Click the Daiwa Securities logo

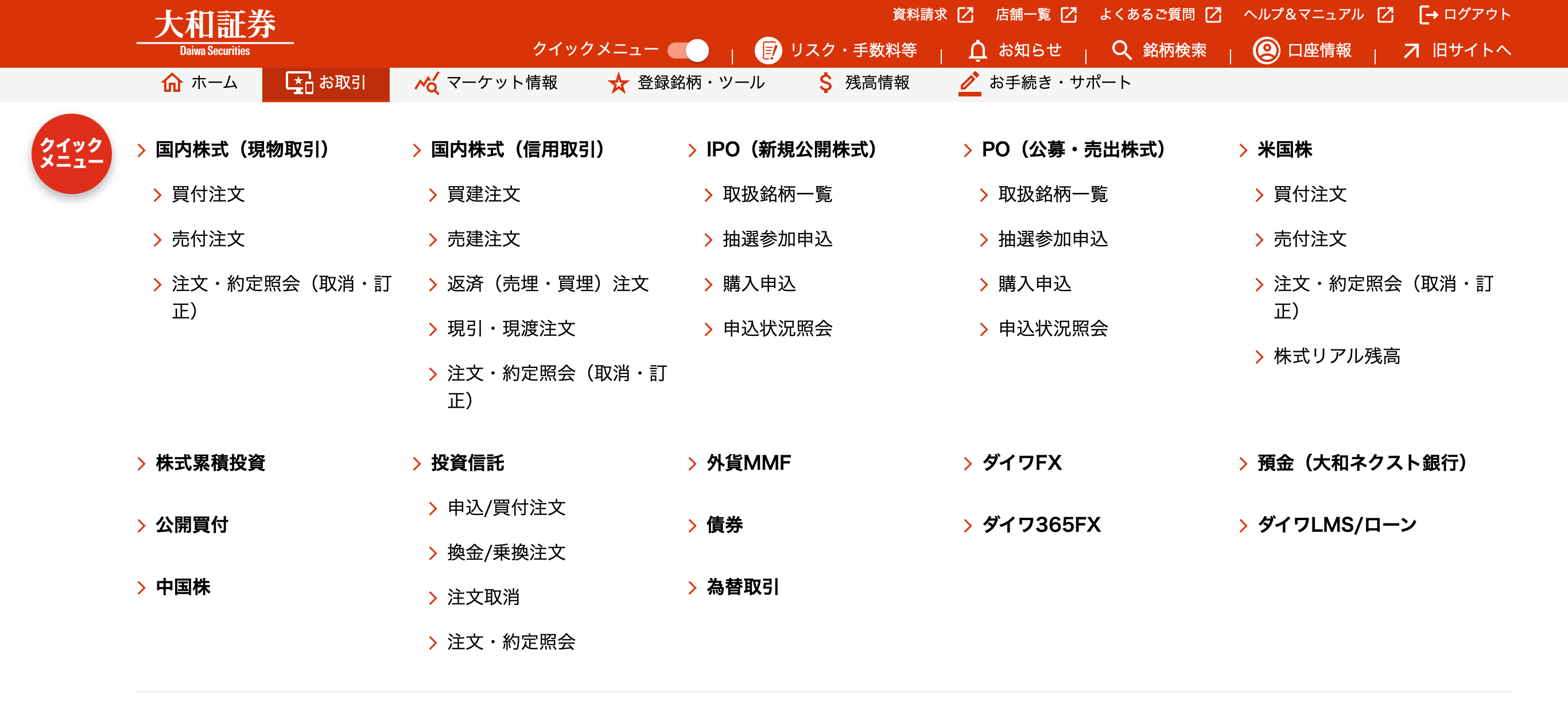click(215, 33)
